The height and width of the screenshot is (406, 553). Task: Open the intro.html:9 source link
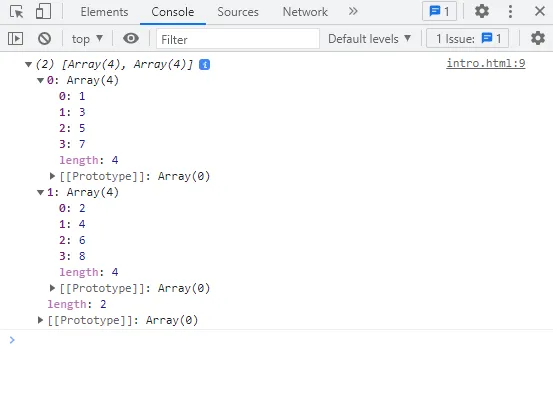(x=486, y=63)
